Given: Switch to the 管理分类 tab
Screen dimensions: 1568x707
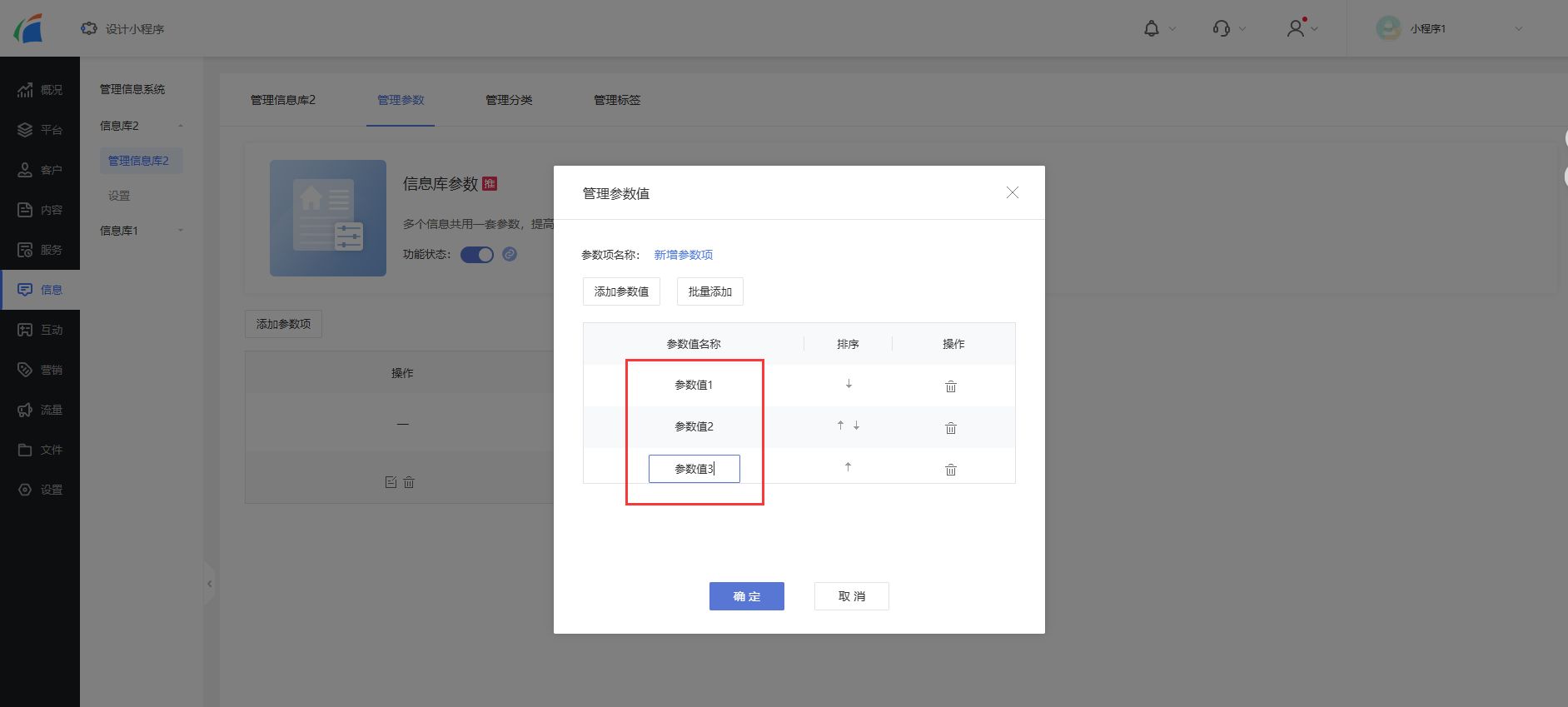Looking at the screenshot, I should tap(509, 100).
